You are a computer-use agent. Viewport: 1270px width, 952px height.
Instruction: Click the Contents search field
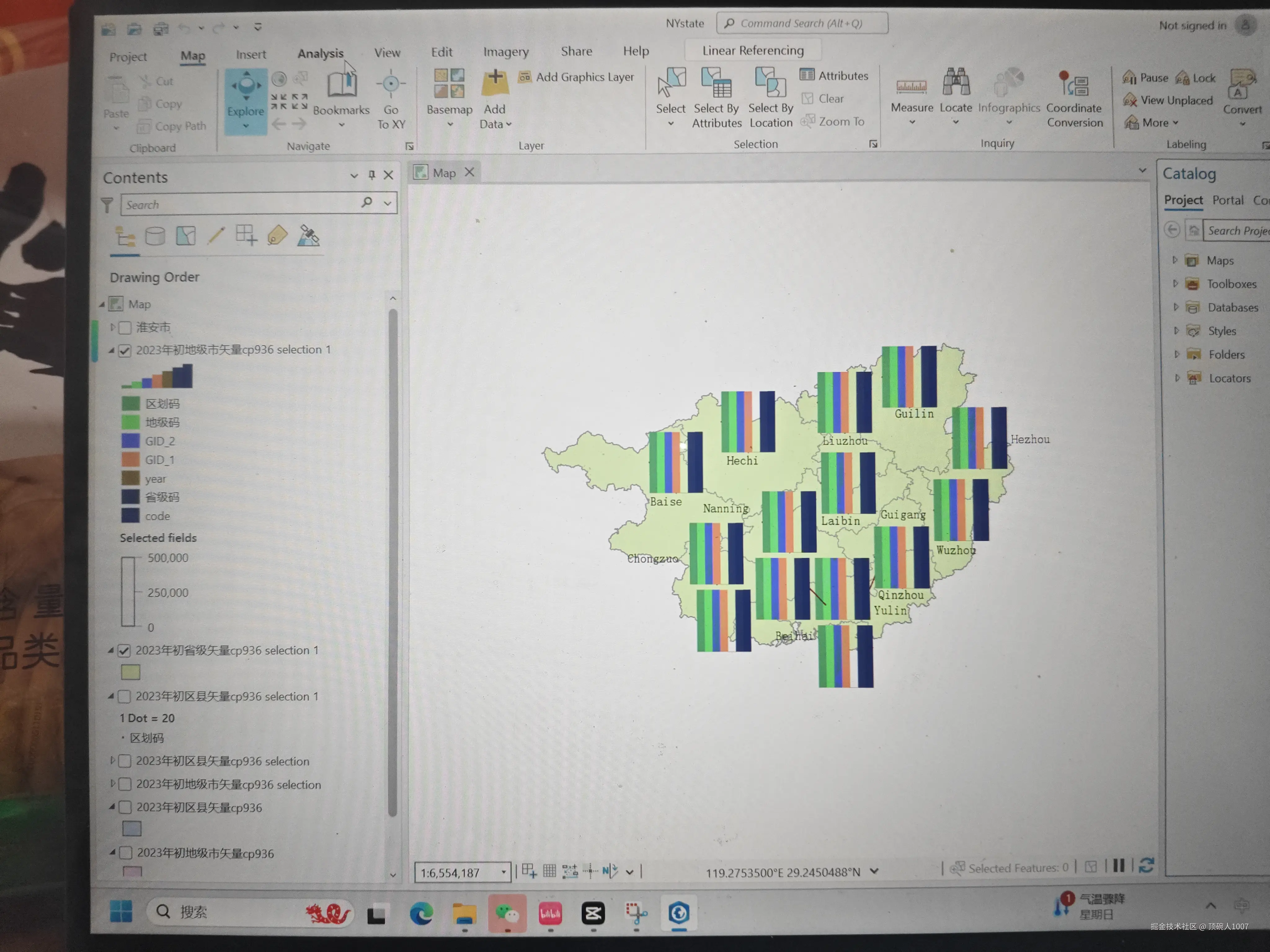coord(258,204)
